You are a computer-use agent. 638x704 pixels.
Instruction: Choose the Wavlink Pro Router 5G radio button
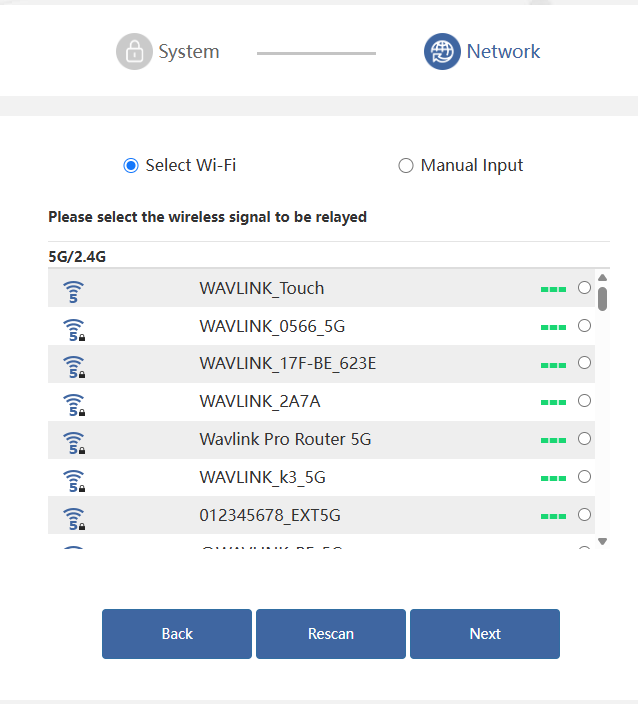[x=584, y=439]
